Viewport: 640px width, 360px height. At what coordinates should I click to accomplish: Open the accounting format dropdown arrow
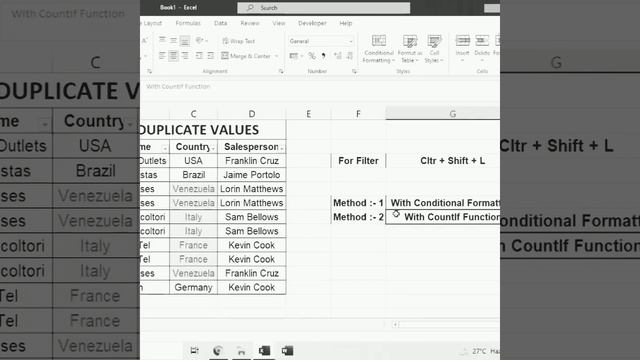pos(302,56)
